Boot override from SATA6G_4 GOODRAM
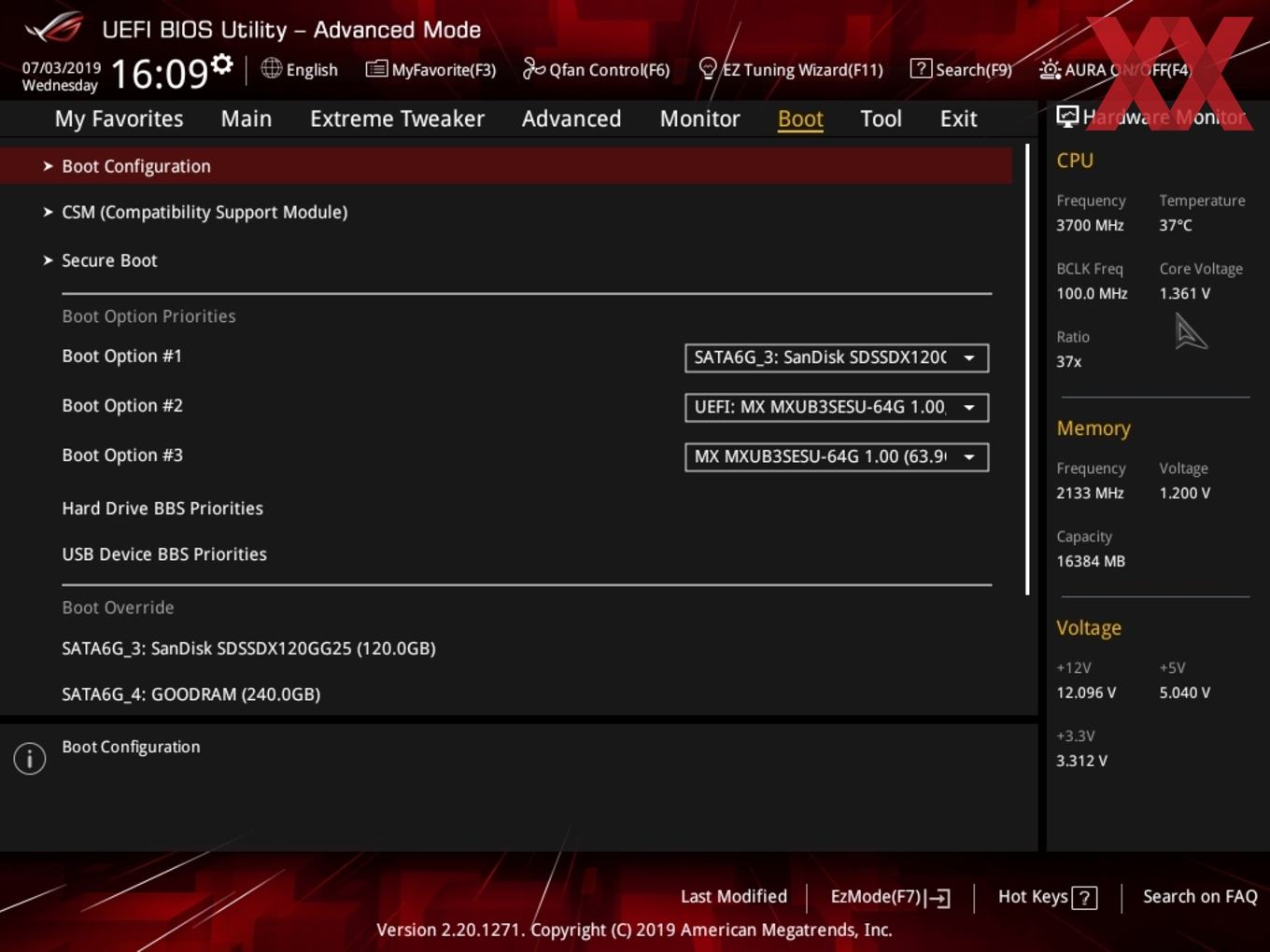Viewport: 1270px width, 952px height. click(190, 694)
